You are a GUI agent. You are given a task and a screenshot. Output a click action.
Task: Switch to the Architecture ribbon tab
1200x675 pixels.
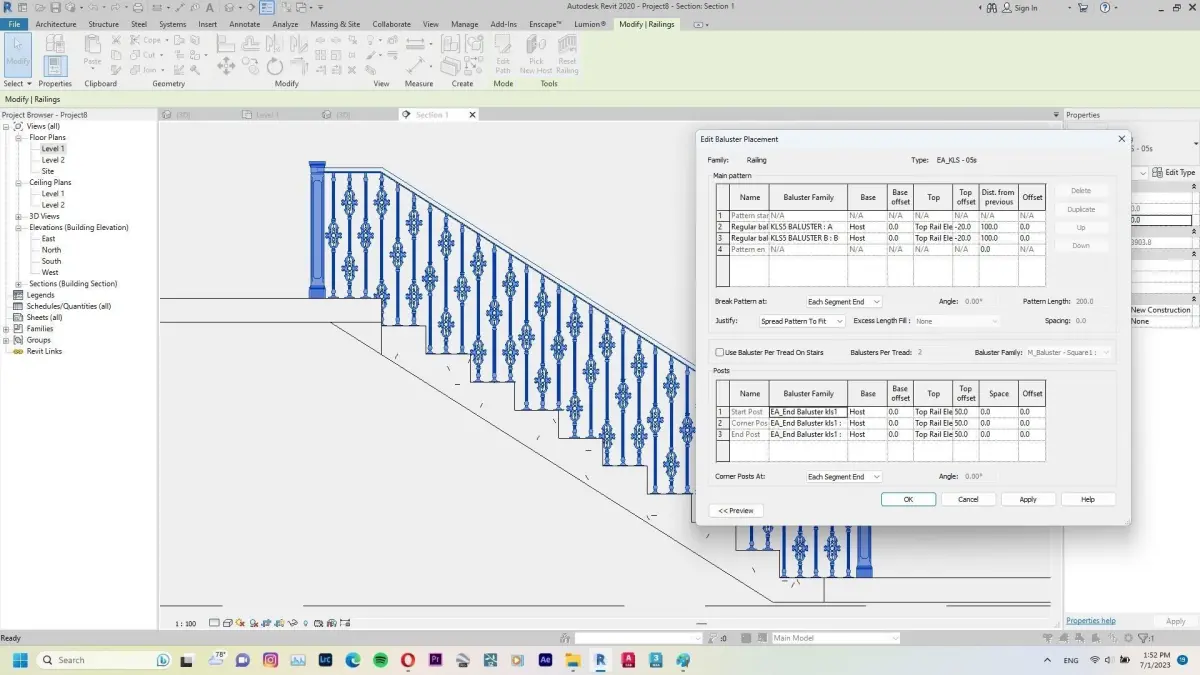(56, 24)
